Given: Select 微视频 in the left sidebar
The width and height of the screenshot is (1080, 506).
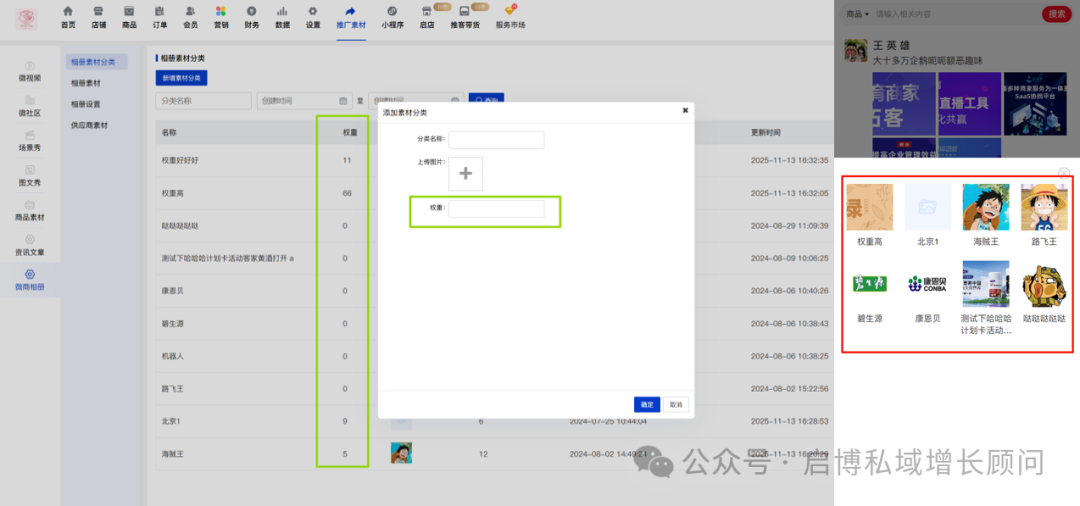Looking at the screenshot, I should 30,71.
